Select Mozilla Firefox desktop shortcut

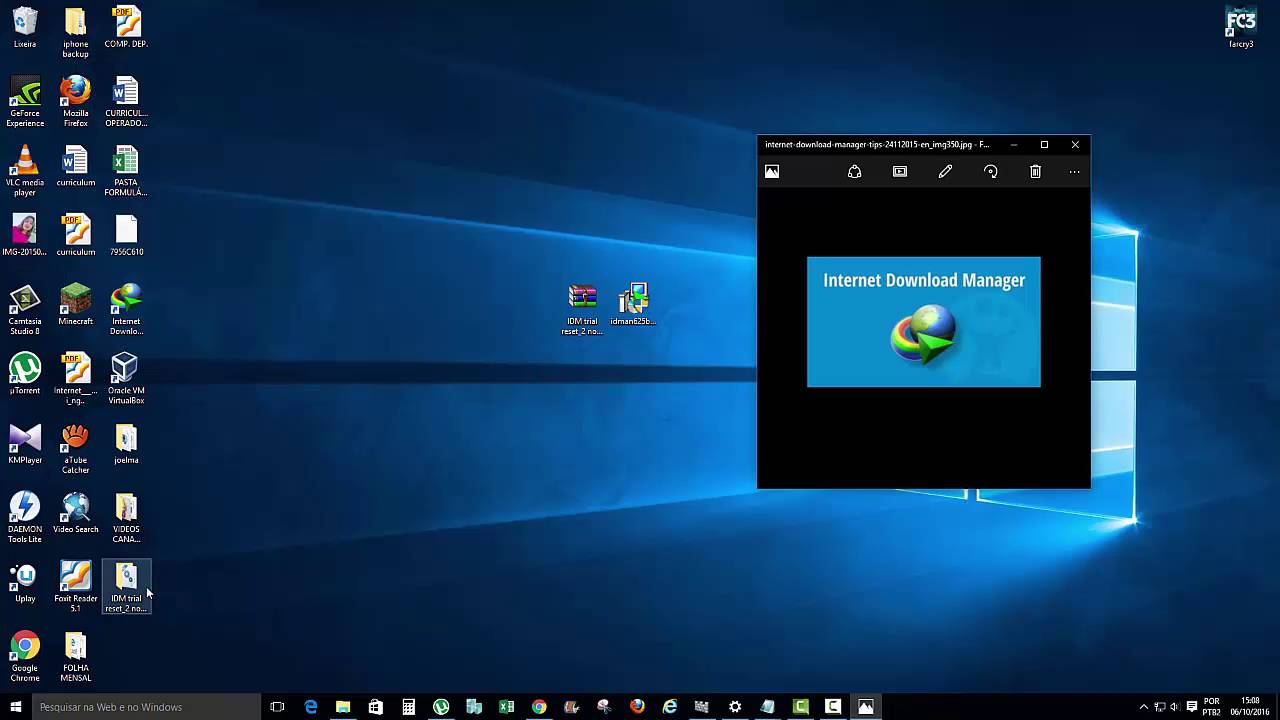click(x=75, y=102)
